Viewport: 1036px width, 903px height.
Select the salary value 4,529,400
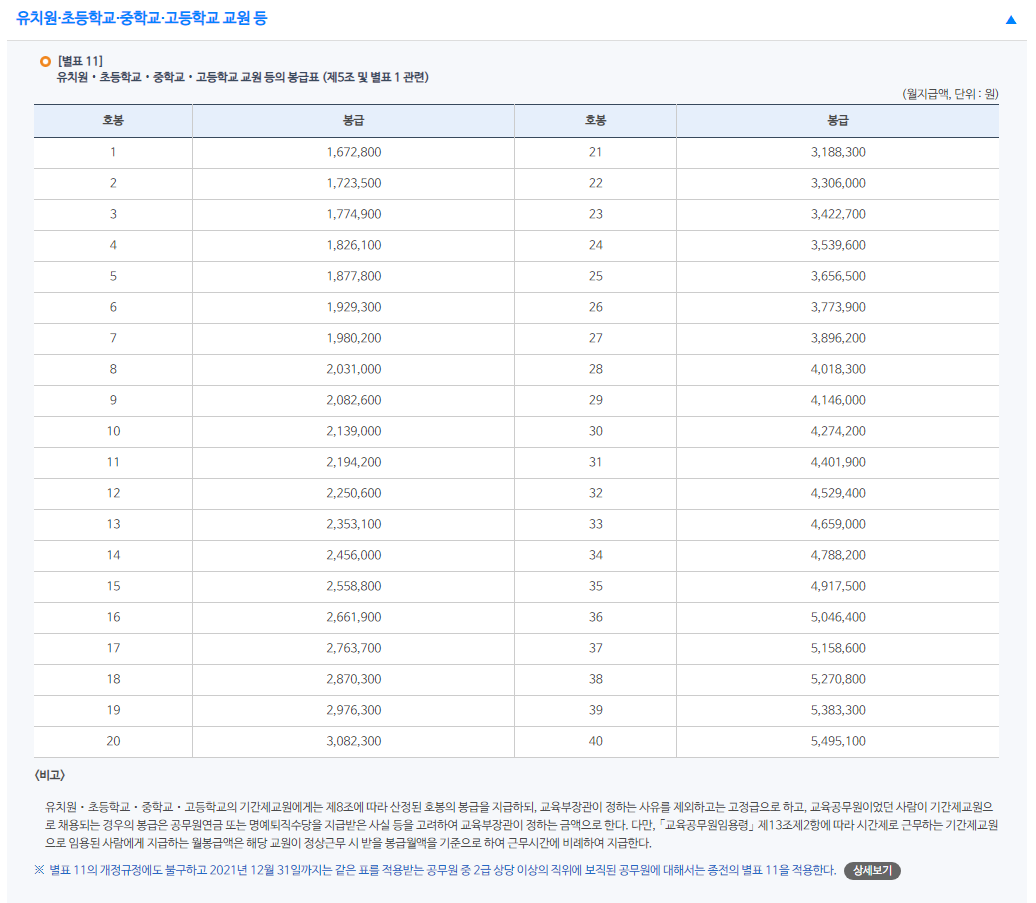[x=838, y=493]
